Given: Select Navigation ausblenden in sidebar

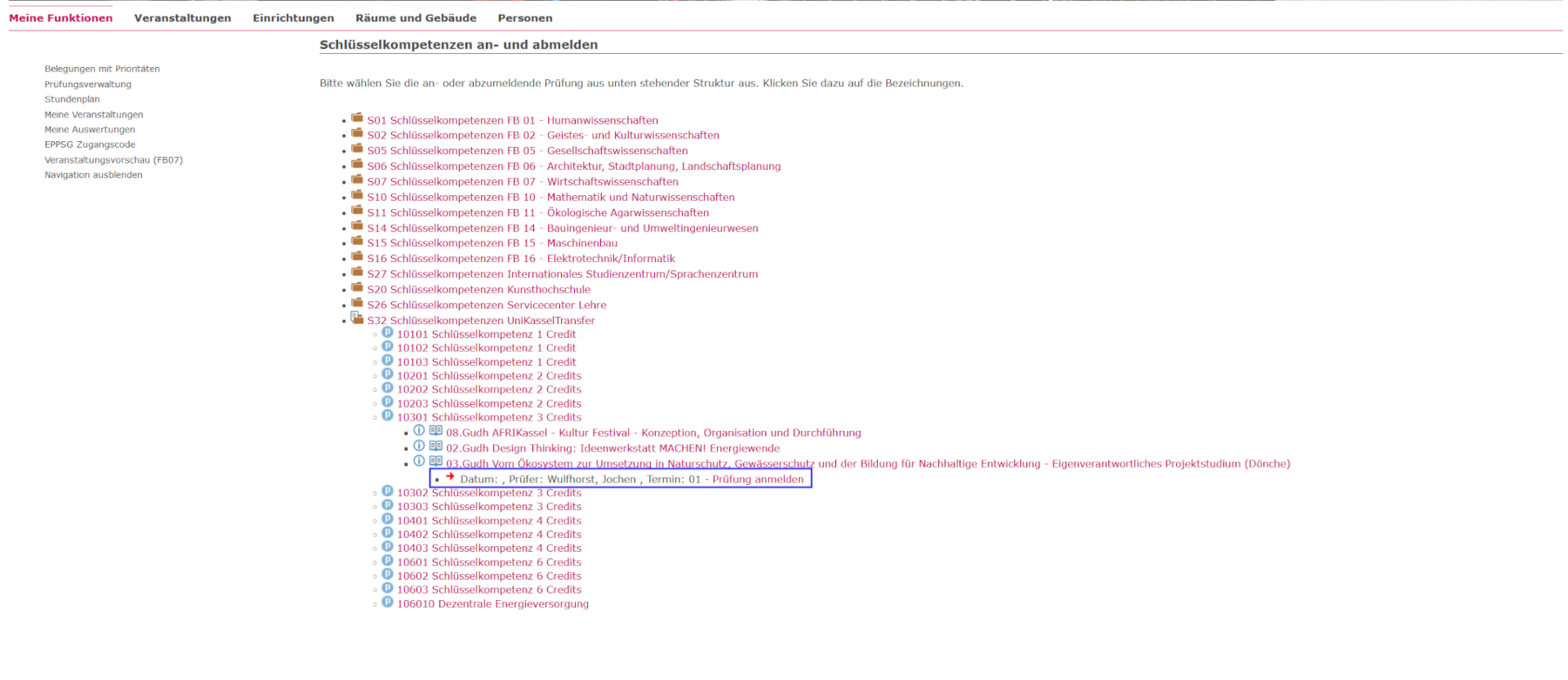Looking at the screenshot, I should click(x=93, y=175).
